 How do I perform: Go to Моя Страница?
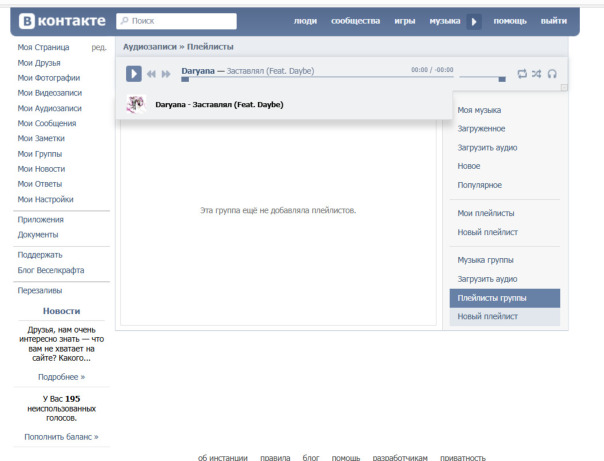[x=44, y=47]
